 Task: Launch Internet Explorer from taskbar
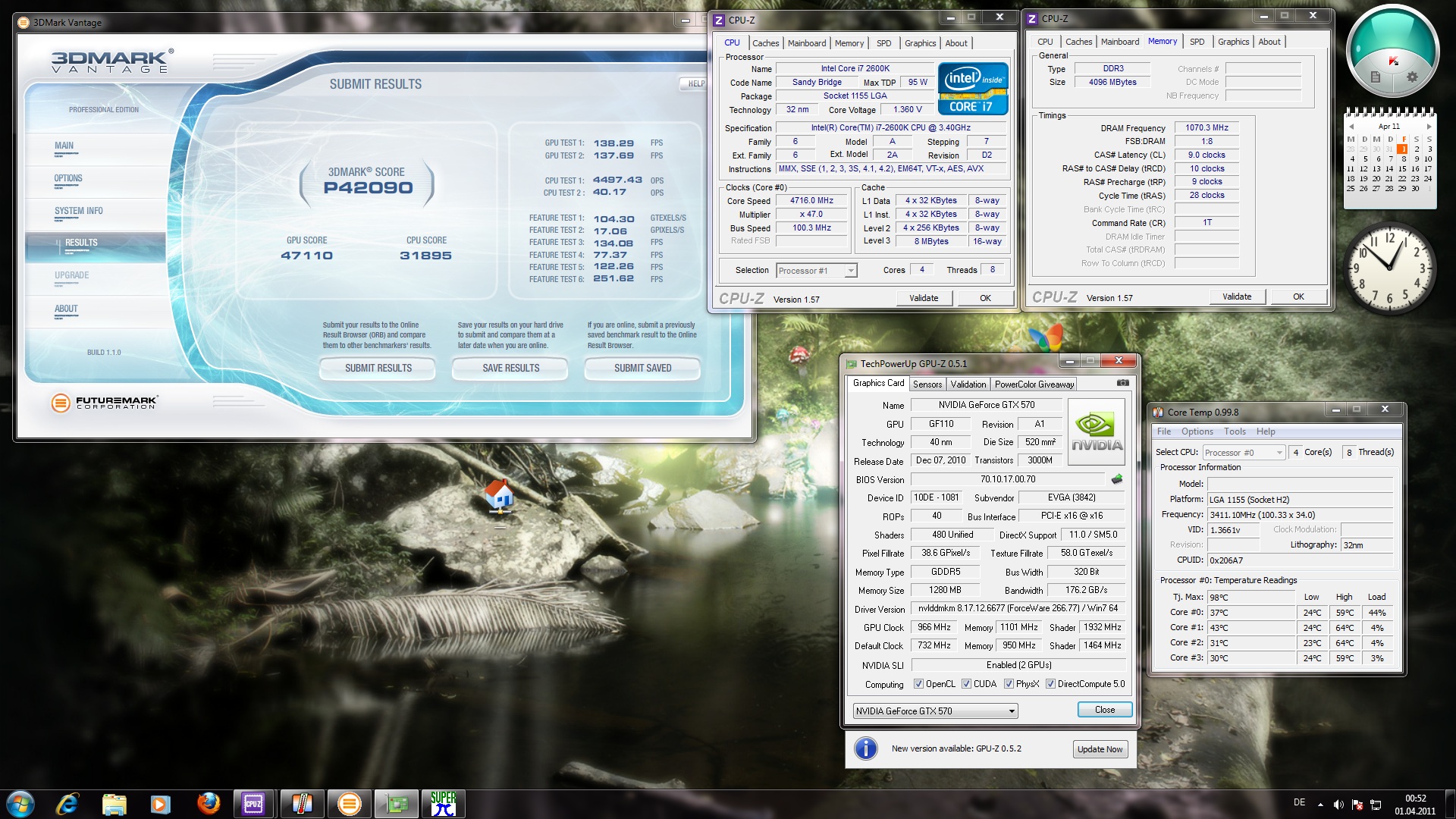[x=67, y=803]
